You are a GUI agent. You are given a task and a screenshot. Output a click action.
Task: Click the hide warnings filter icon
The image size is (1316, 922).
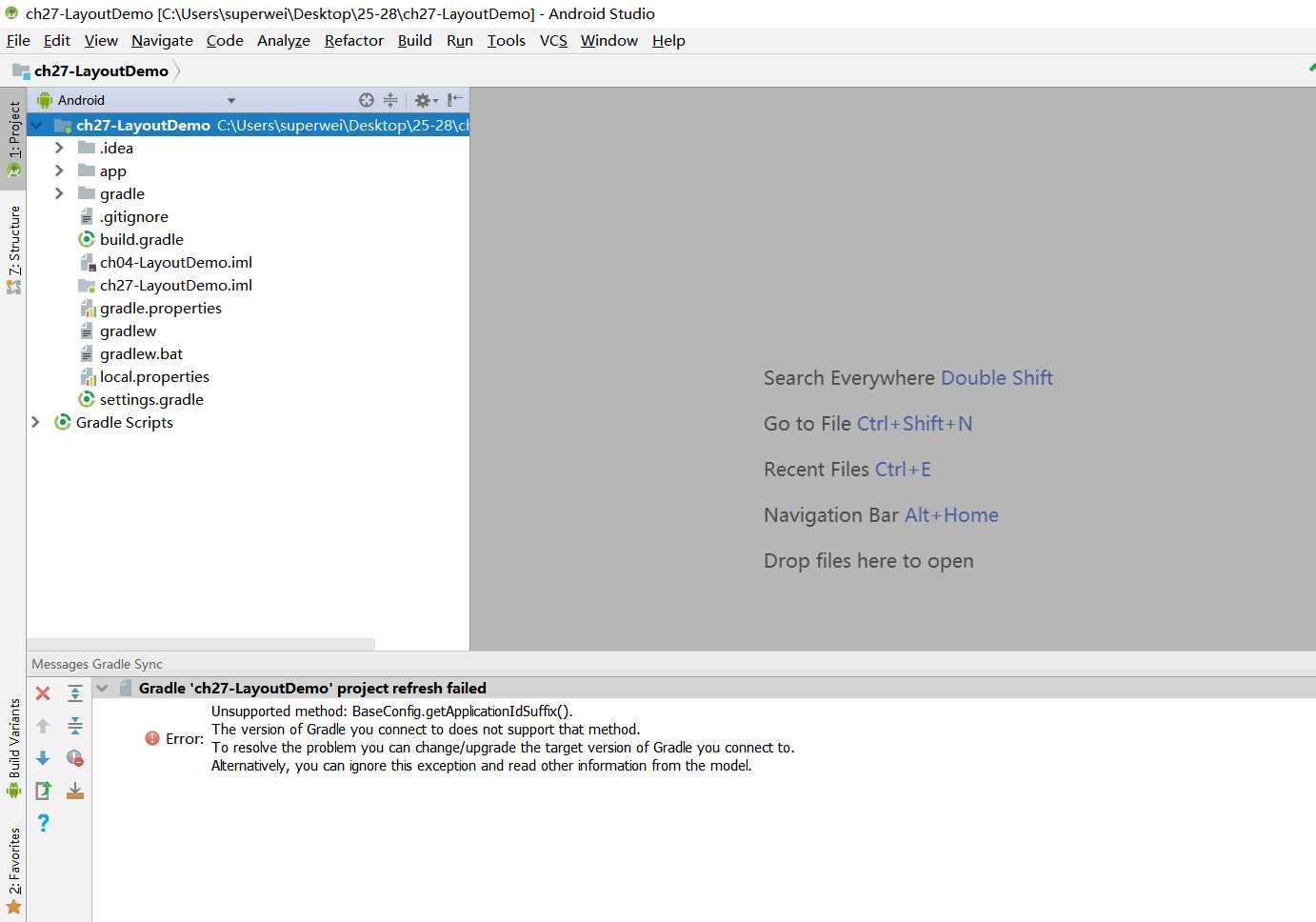tap(75, 758)
